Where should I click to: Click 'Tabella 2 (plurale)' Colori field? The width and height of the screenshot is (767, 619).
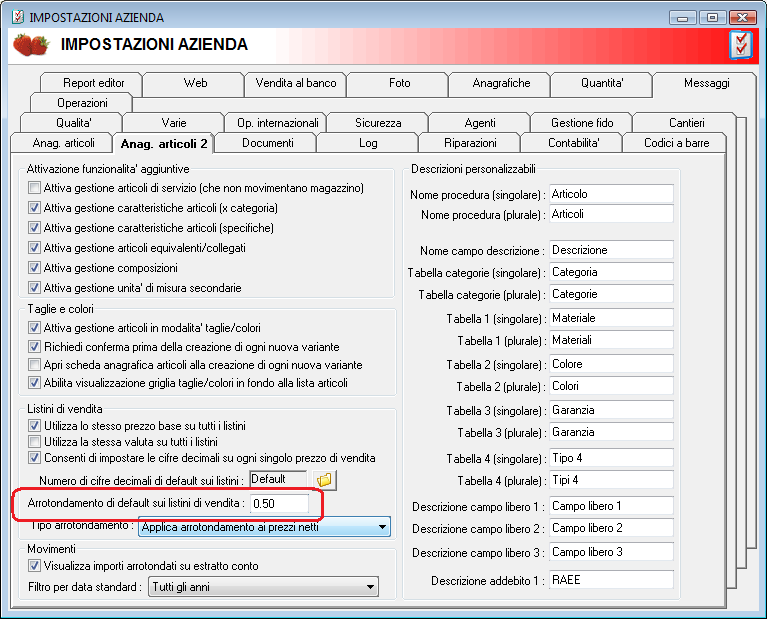tap(611, 386)
